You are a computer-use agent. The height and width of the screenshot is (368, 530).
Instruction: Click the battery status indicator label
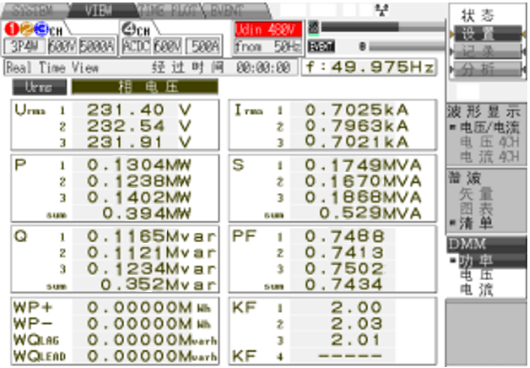point(321,46)
